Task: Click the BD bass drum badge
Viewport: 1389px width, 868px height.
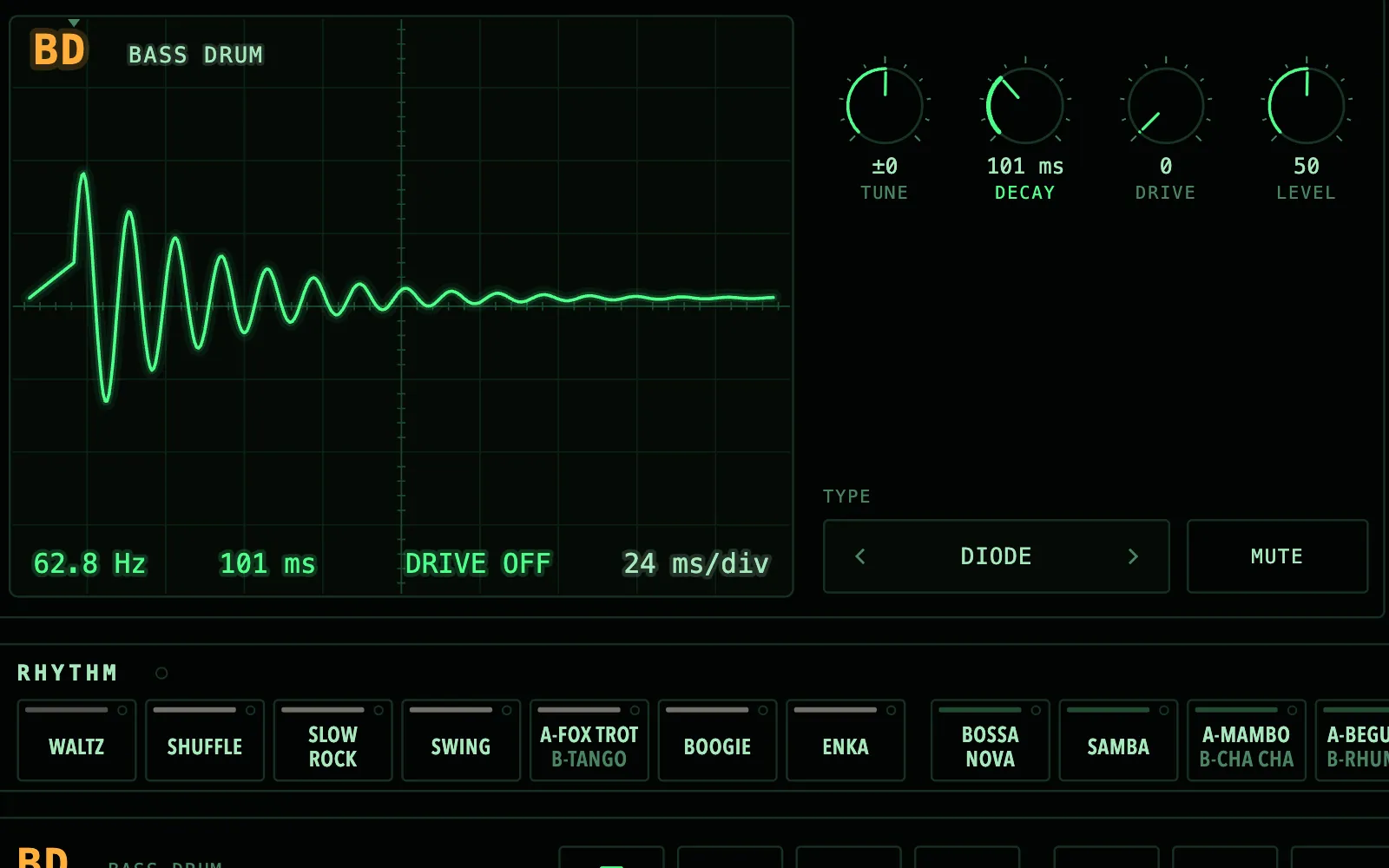Action: pyautogui.click(x=59, y=49)
